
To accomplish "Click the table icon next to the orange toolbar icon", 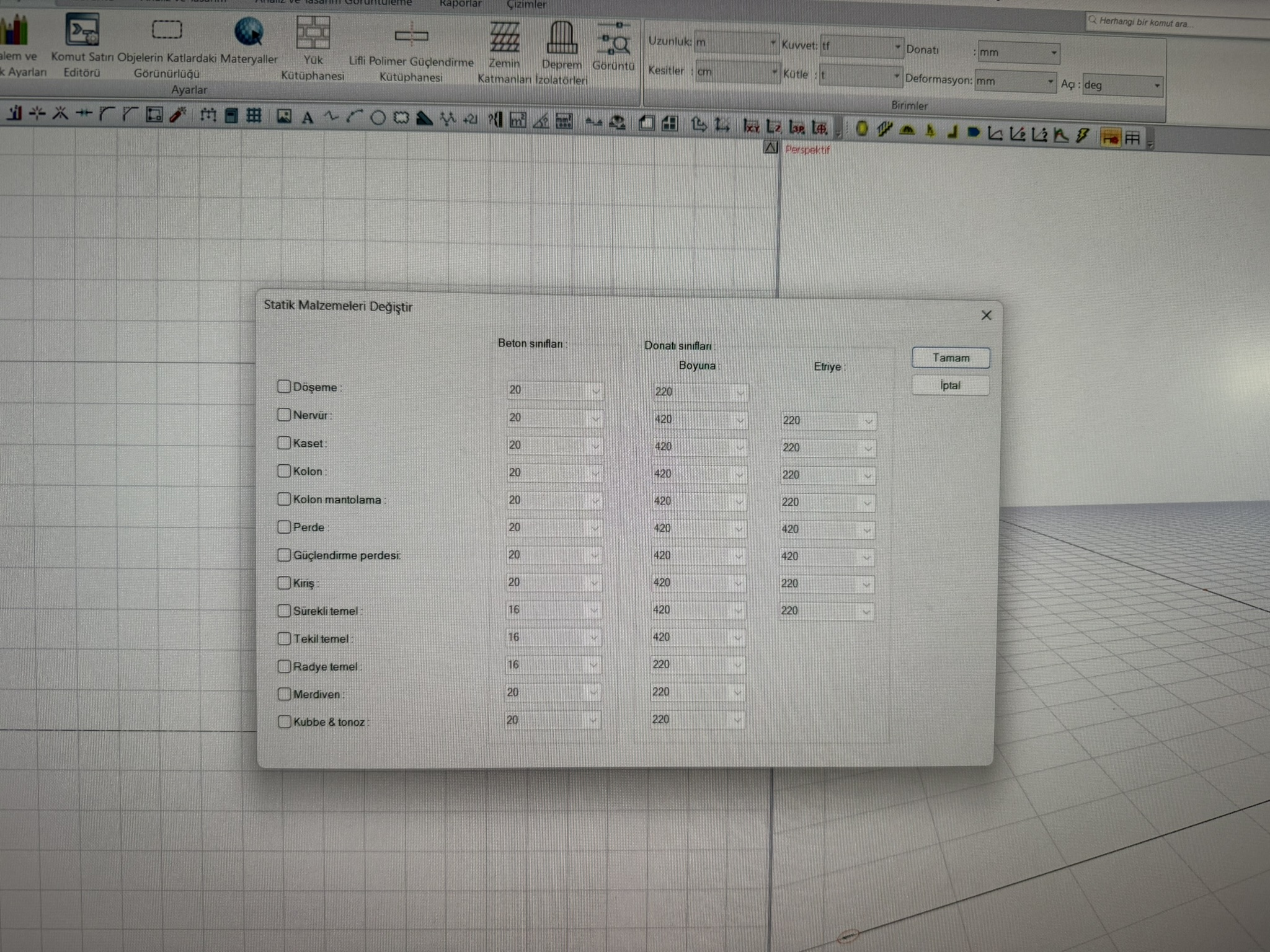I will point(1132,138).
